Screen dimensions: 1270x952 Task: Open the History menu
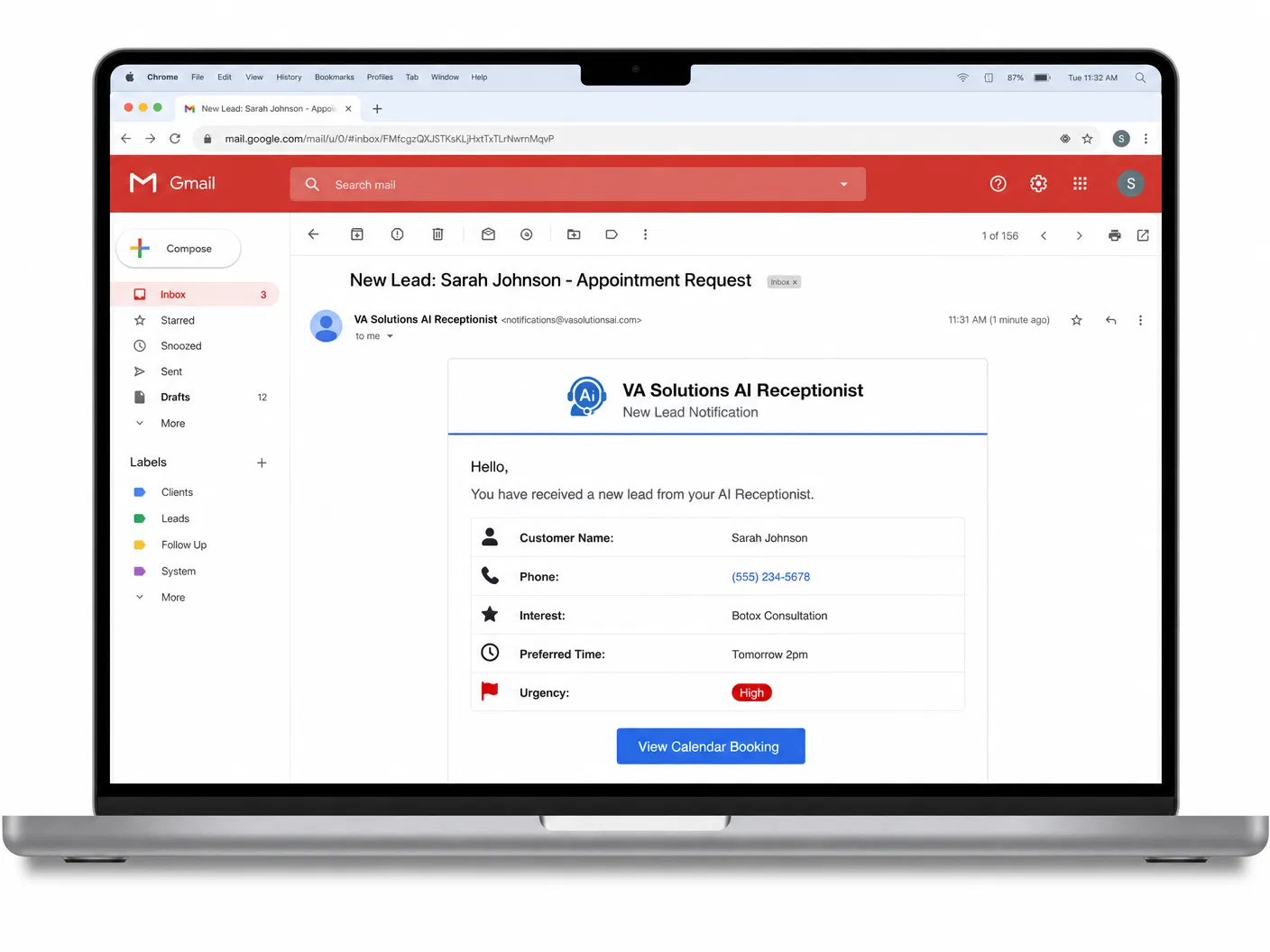[x=289, y=78]
